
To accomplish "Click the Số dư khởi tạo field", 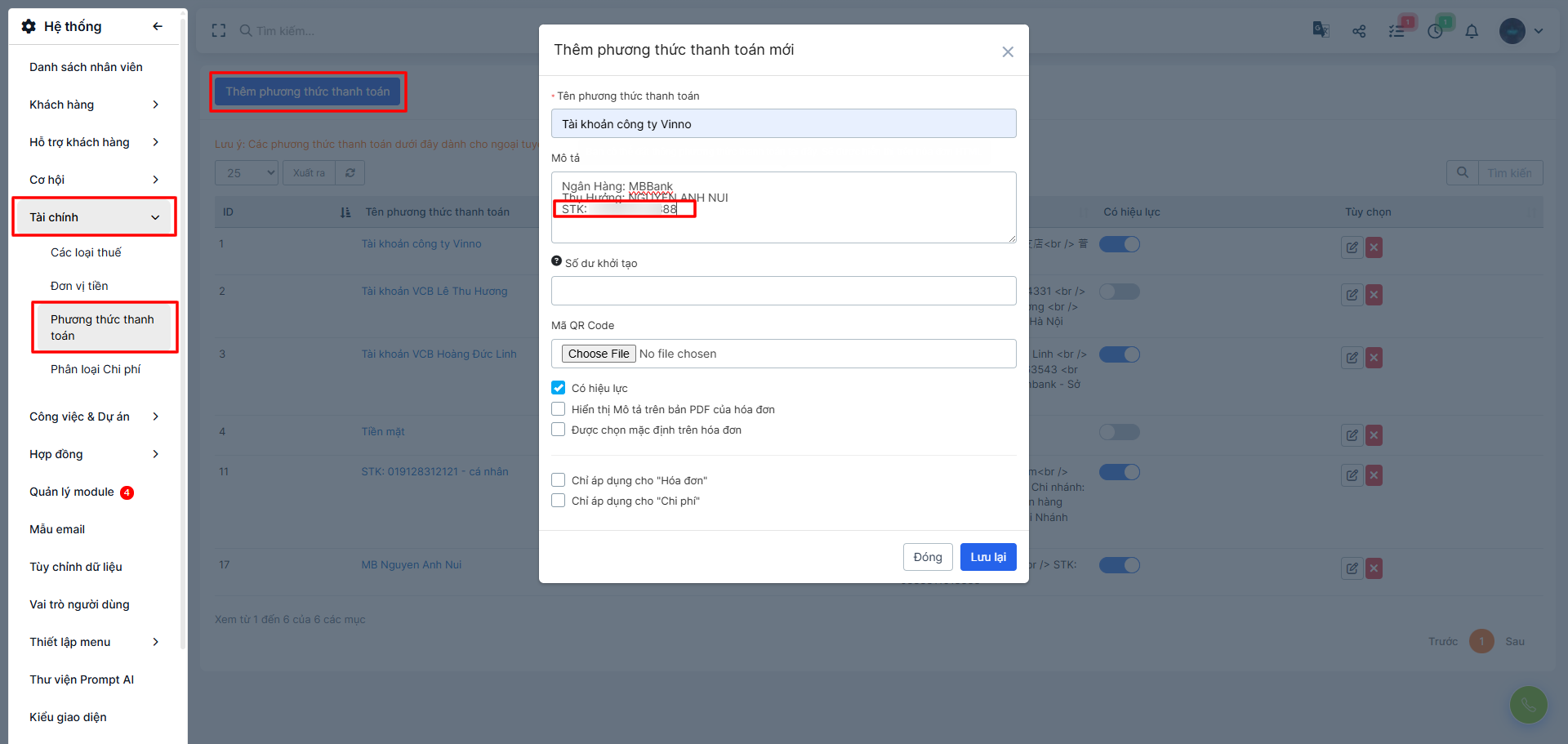I will click(783, 291).
